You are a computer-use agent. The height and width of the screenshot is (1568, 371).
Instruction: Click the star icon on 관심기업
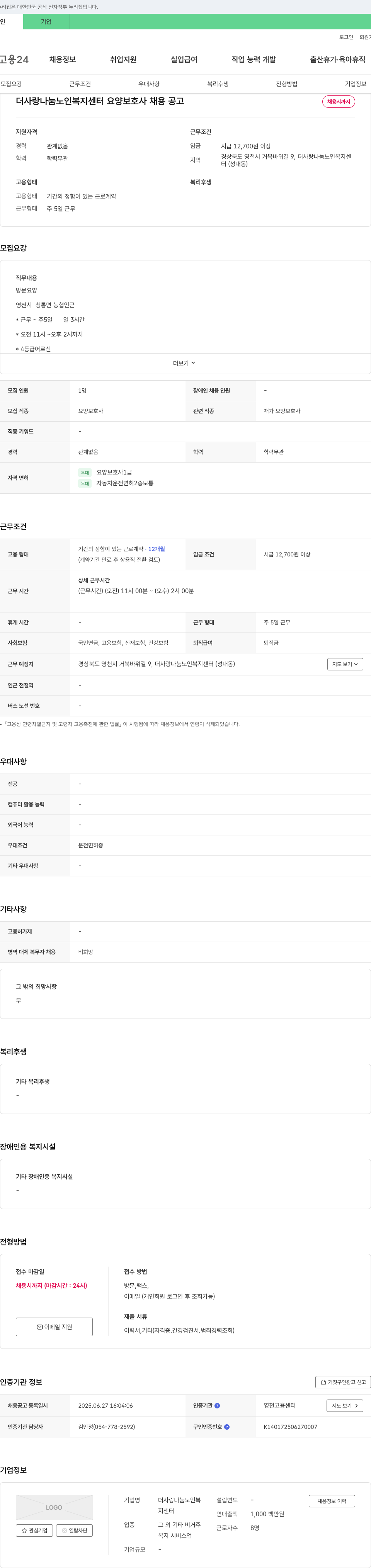[x=24, y=1530]
